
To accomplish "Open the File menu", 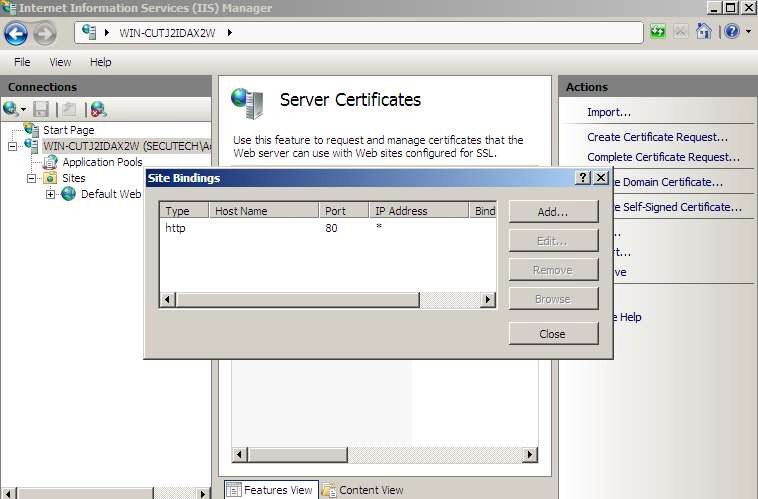I will click(x=22, y=62).
